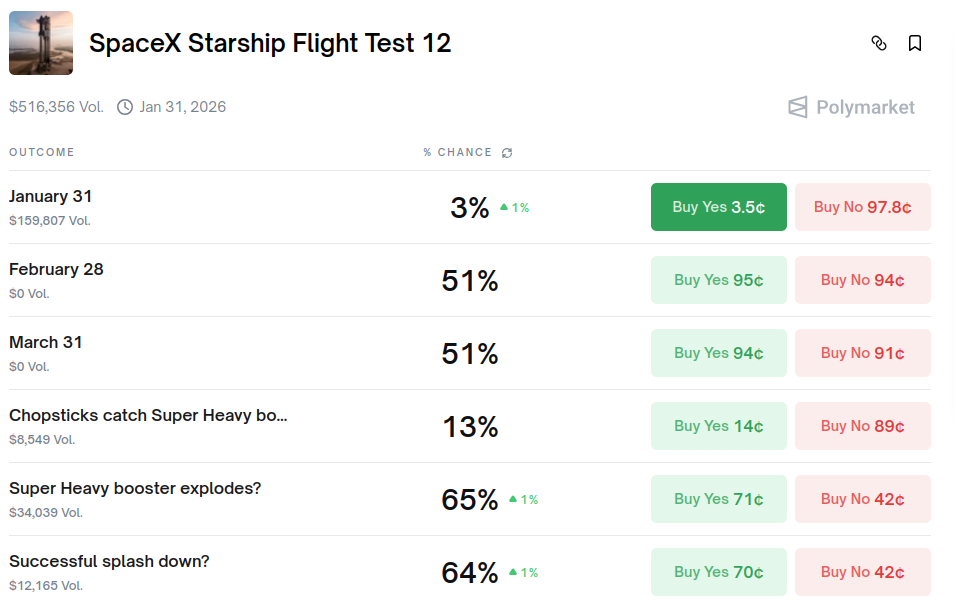Image resolution: width=955 pixels, height=608 pixels.
Task: Buy No at 94¢ for February 28
Action: click(862, 280)
